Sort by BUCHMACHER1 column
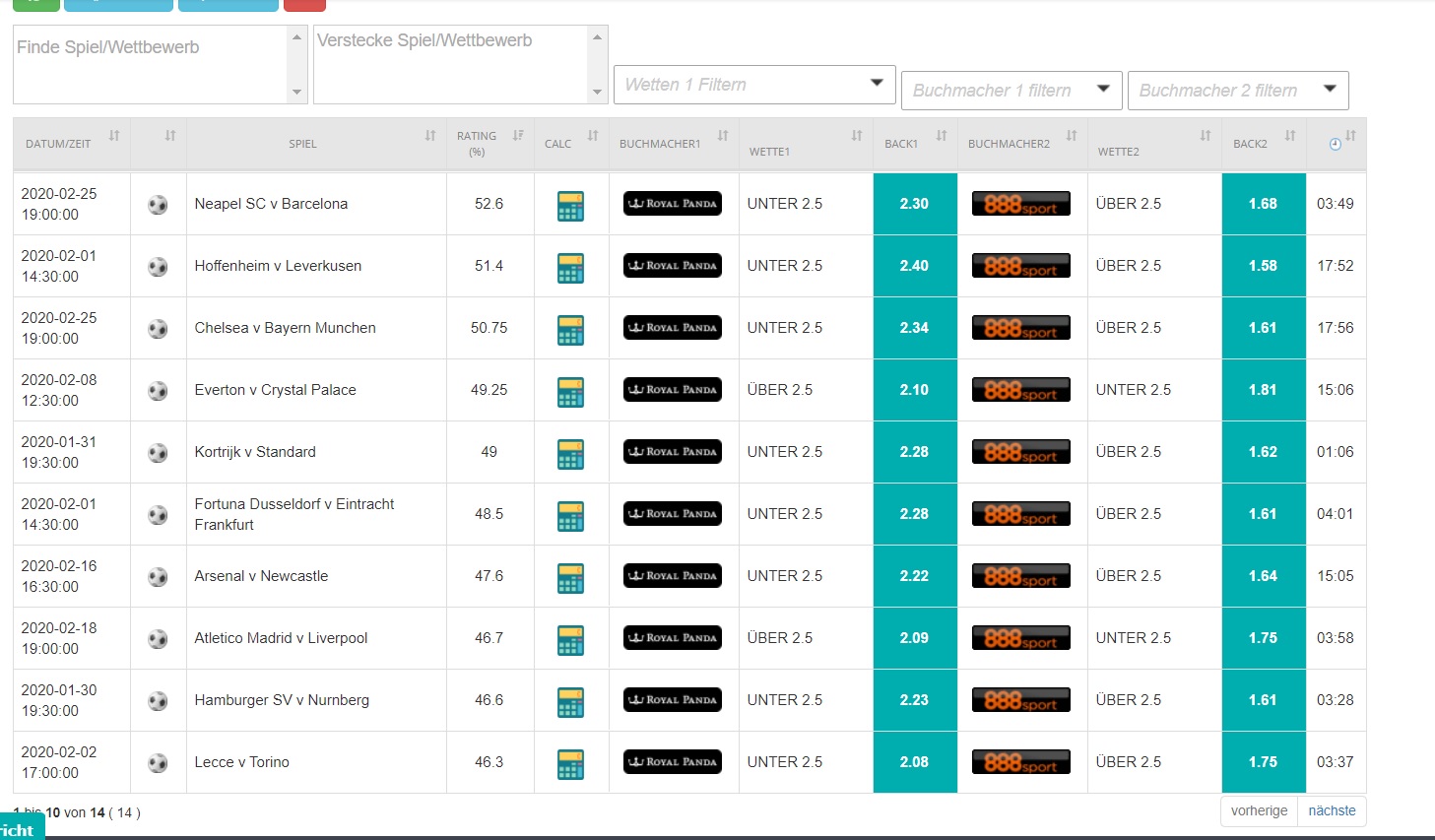1435x840 pixels. point(674,144)
